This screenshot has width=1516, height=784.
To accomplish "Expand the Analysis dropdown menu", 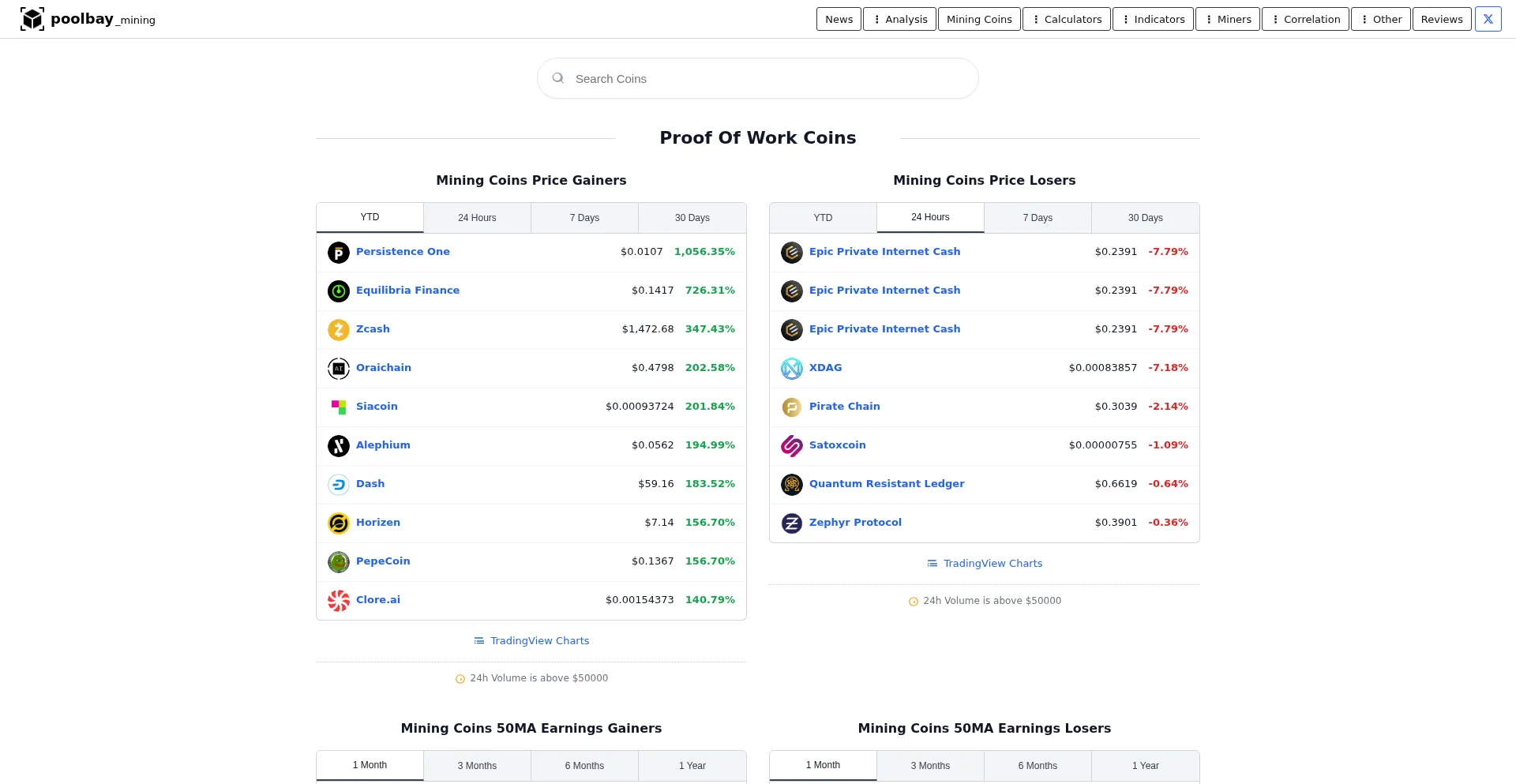I will click(x=900, y=19).
